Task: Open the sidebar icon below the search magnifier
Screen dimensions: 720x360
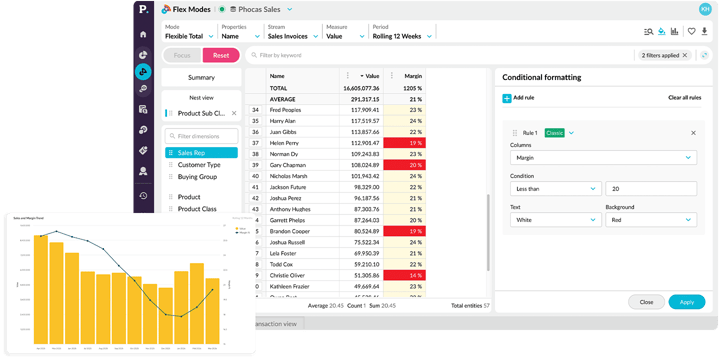Action: coord(143,109)
